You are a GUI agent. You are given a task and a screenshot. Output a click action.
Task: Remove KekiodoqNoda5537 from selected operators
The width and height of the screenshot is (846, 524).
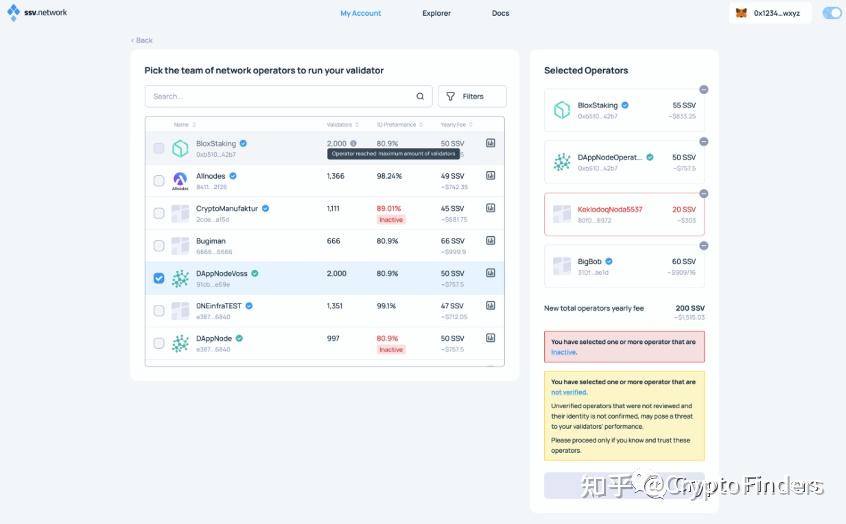pyautogui.click(x=704, y=194)
